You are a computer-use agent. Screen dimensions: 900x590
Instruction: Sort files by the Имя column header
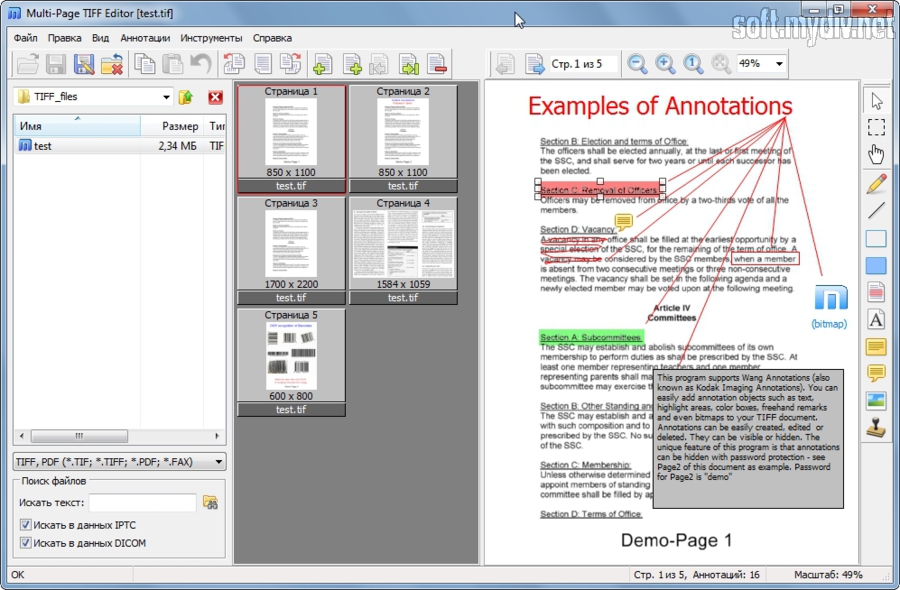click(x=77, y=126)
